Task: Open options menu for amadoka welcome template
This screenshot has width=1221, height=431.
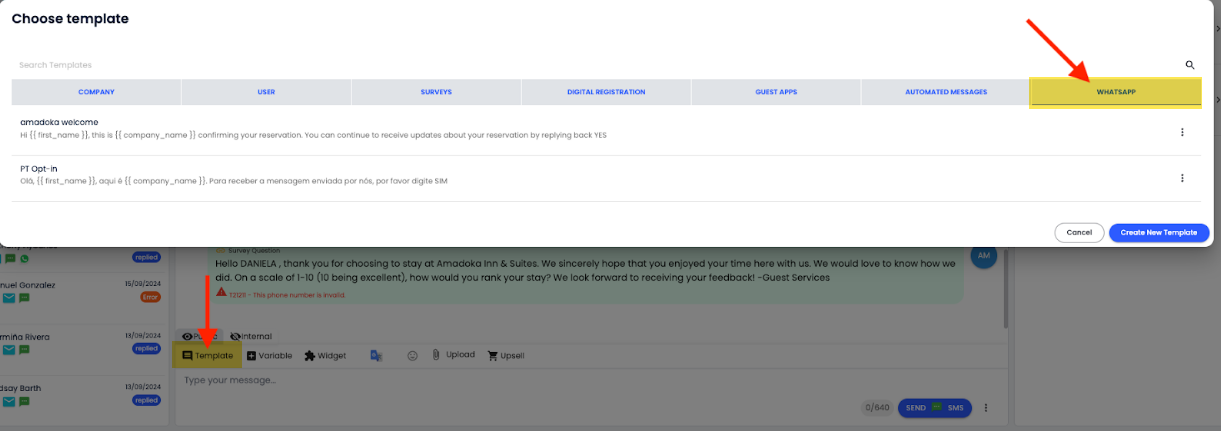Action: 1182,132
